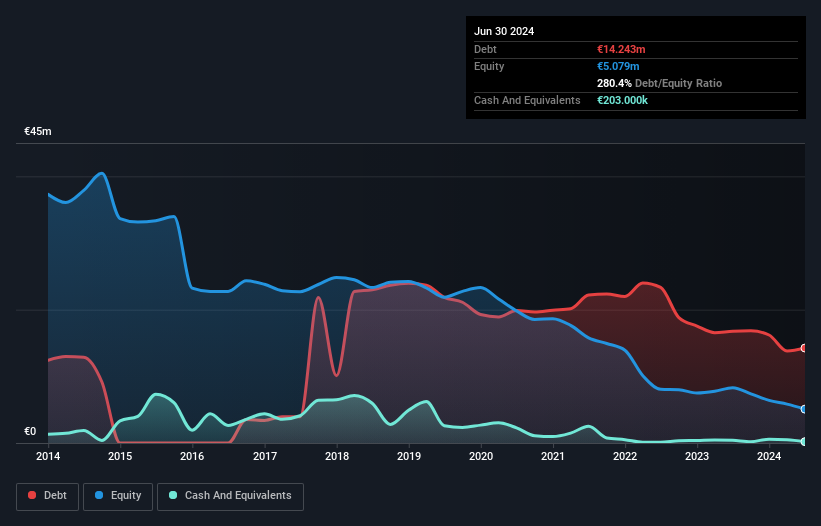821x526 pixels.
Task: Select the 2022 x-axis label
Action: click(625, 456)
